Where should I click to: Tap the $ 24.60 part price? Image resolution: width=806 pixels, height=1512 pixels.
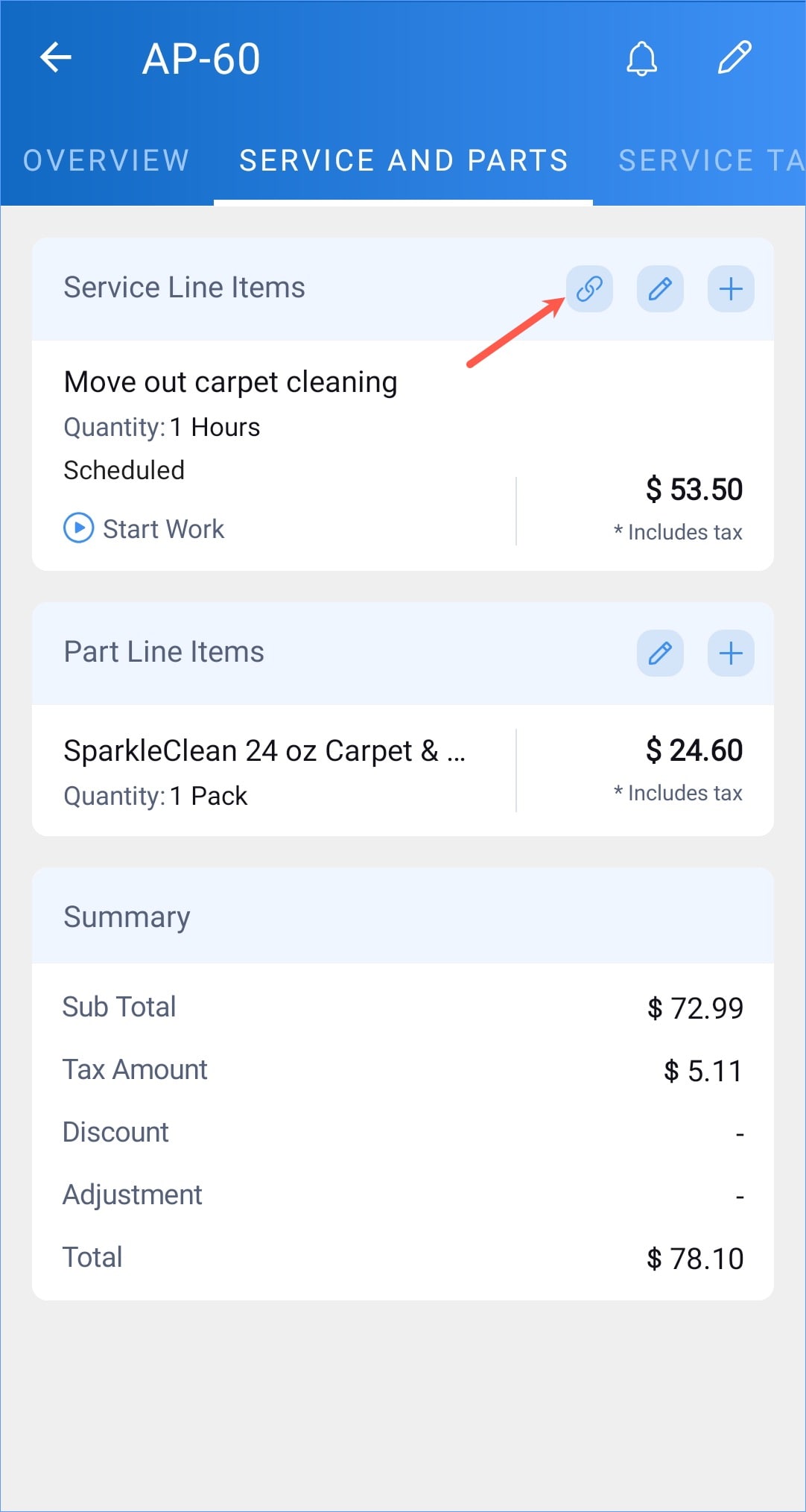pyautogui.click(x=694, y=750)
